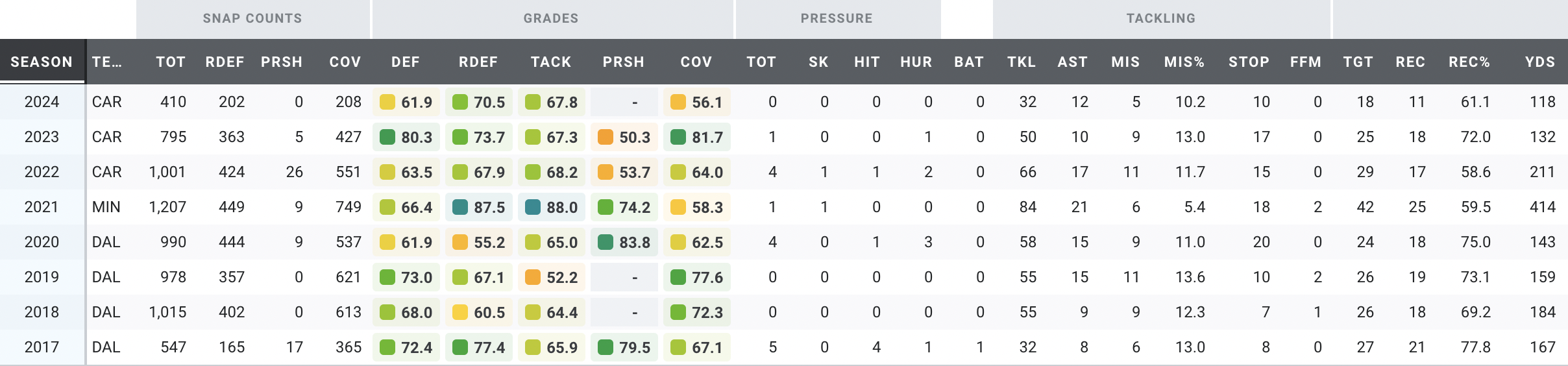Click the TACKLING group header

click(1160, 18)
